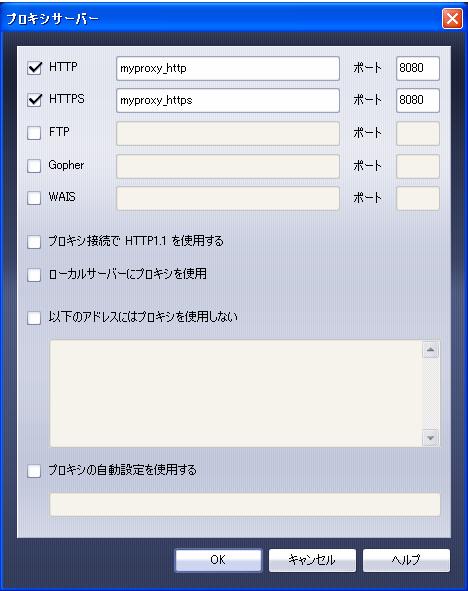Confirm settings with the OK button

point(218,560)
